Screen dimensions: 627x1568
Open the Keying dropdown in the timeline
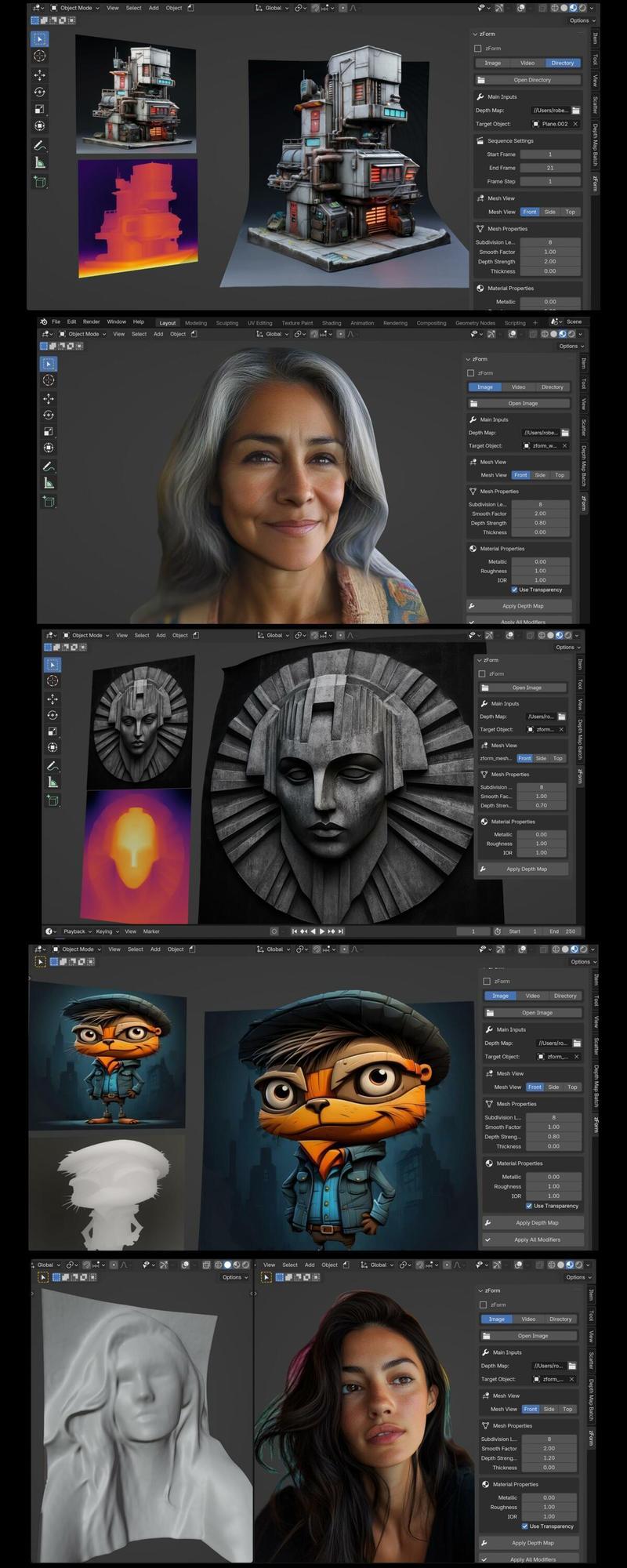click(x=106, y=931)
